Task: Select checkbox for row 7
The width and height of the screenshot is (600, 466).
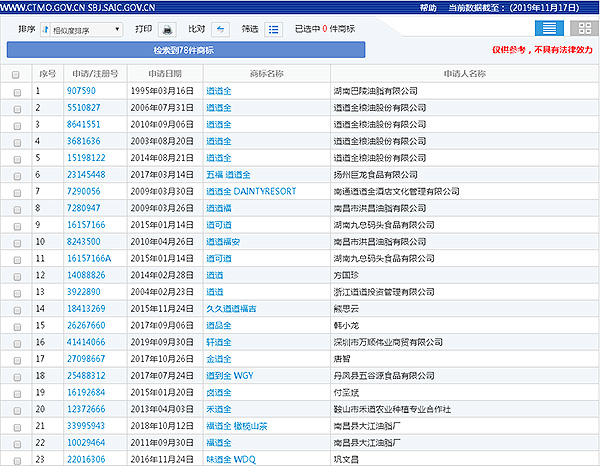Action: coord(16,191)
